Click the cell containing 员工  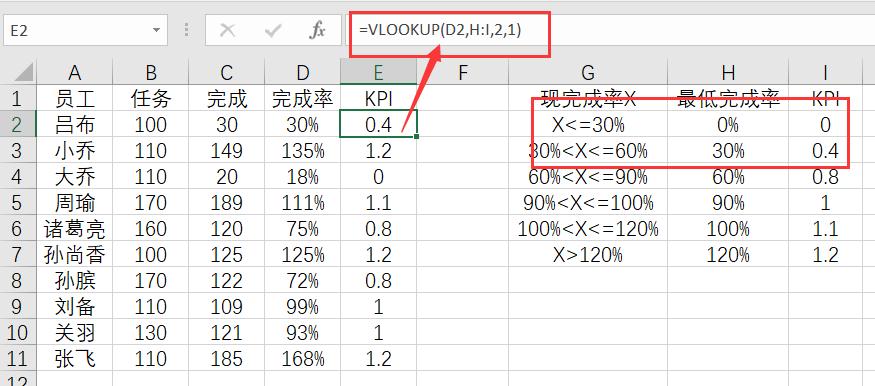pos(75,98)
